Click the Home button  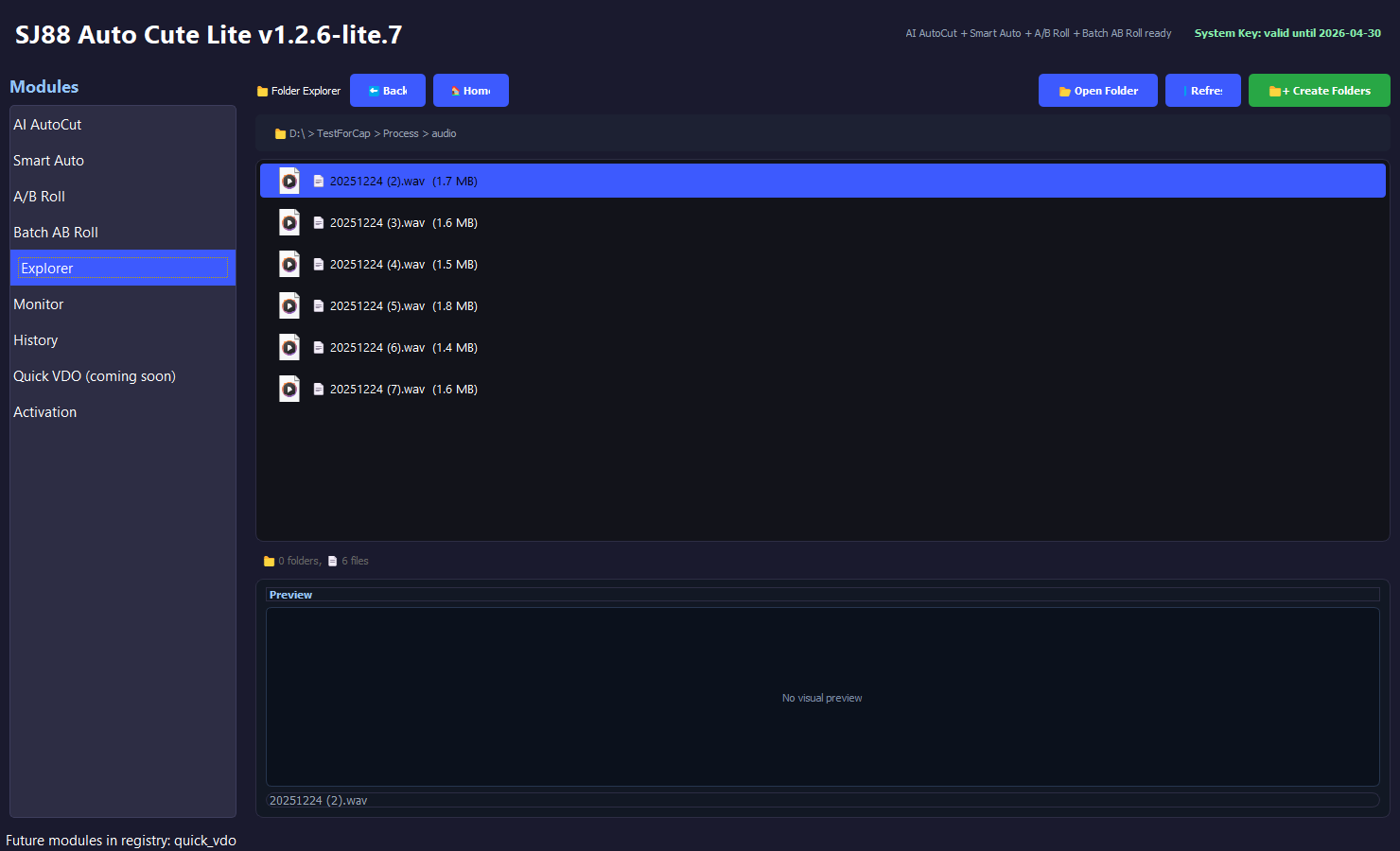pos(470,90)
